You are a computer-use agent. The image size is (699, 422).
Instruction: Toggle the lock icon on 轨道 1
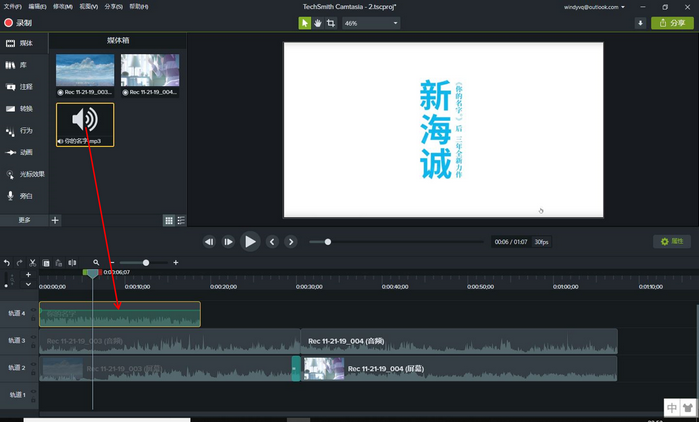coord(33,400)
